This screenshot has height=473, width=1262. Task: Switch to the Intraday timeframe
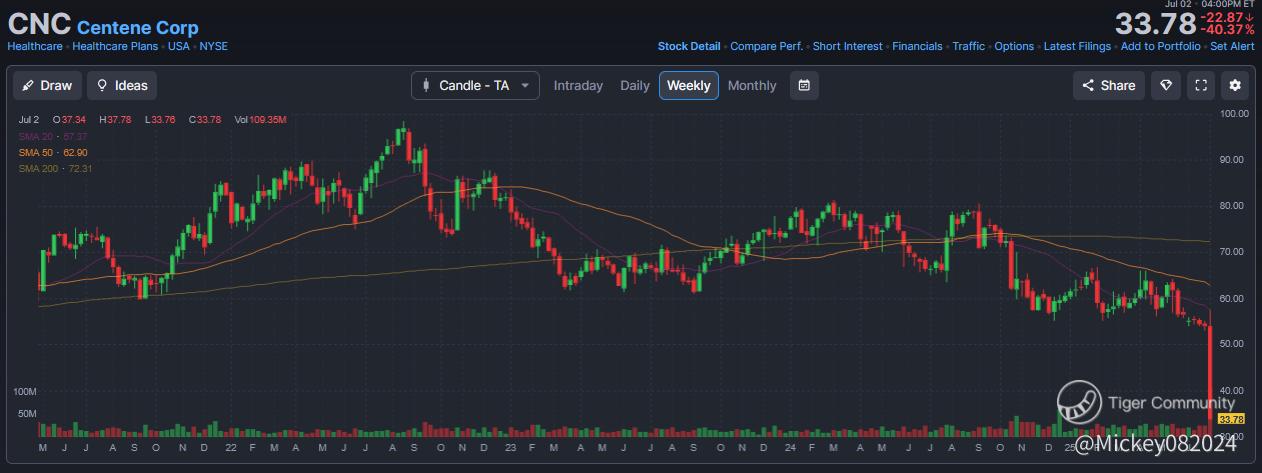[x=578, y=85]
